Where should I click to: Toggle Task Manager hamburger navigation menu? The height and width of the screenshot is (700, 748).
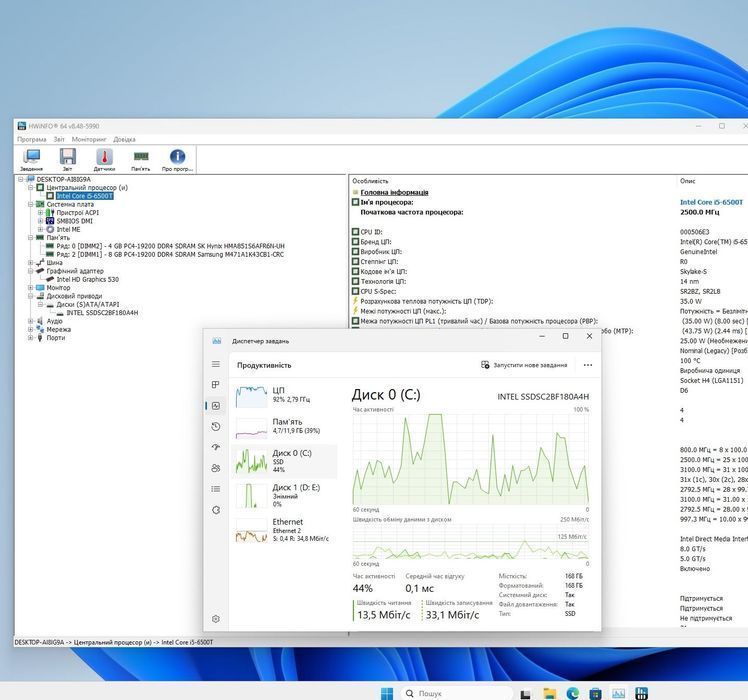point(216,364)
